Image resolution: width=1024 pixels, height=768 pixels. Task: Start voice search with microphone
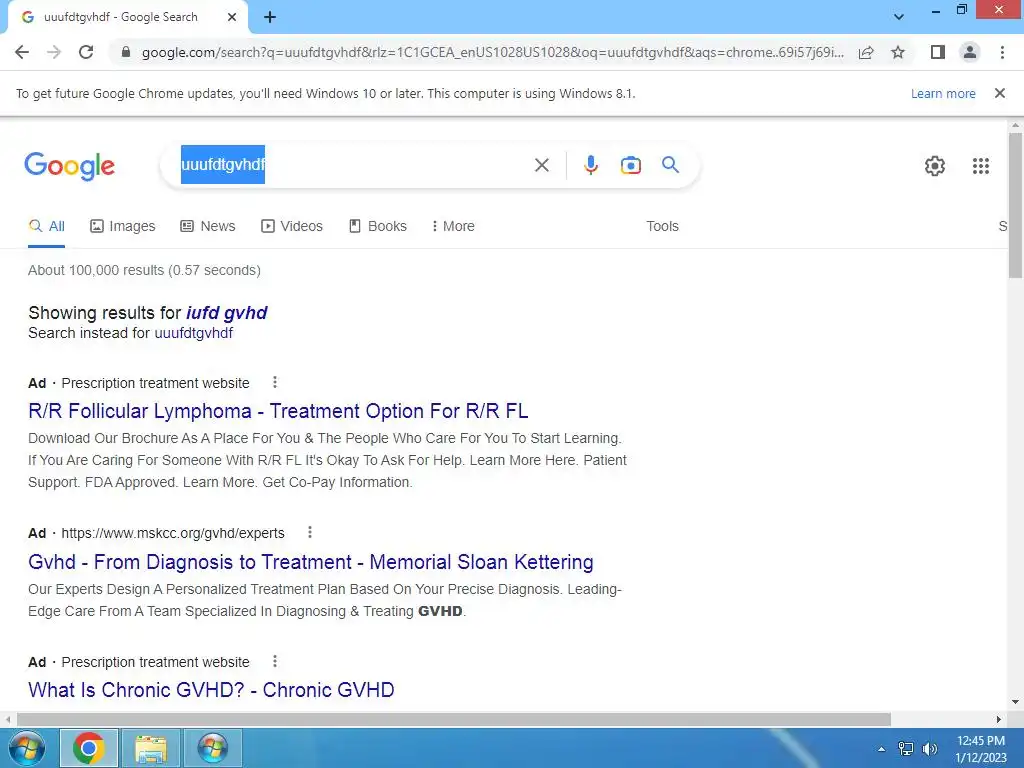(591, 165)
